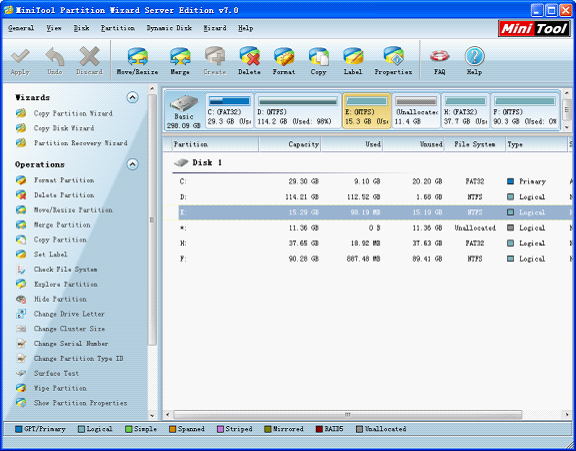Choose Move/Resize Partition operation
Image resolution: width=576 pixels, height=451 pixels.
point(73,210)
